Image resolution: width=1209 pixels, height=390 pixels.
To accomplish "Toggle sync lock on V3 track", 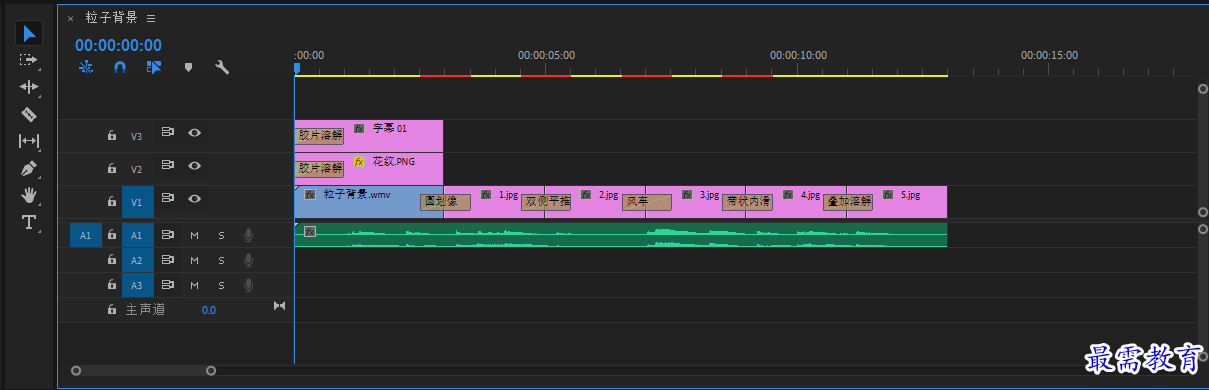I will (168, 132).
